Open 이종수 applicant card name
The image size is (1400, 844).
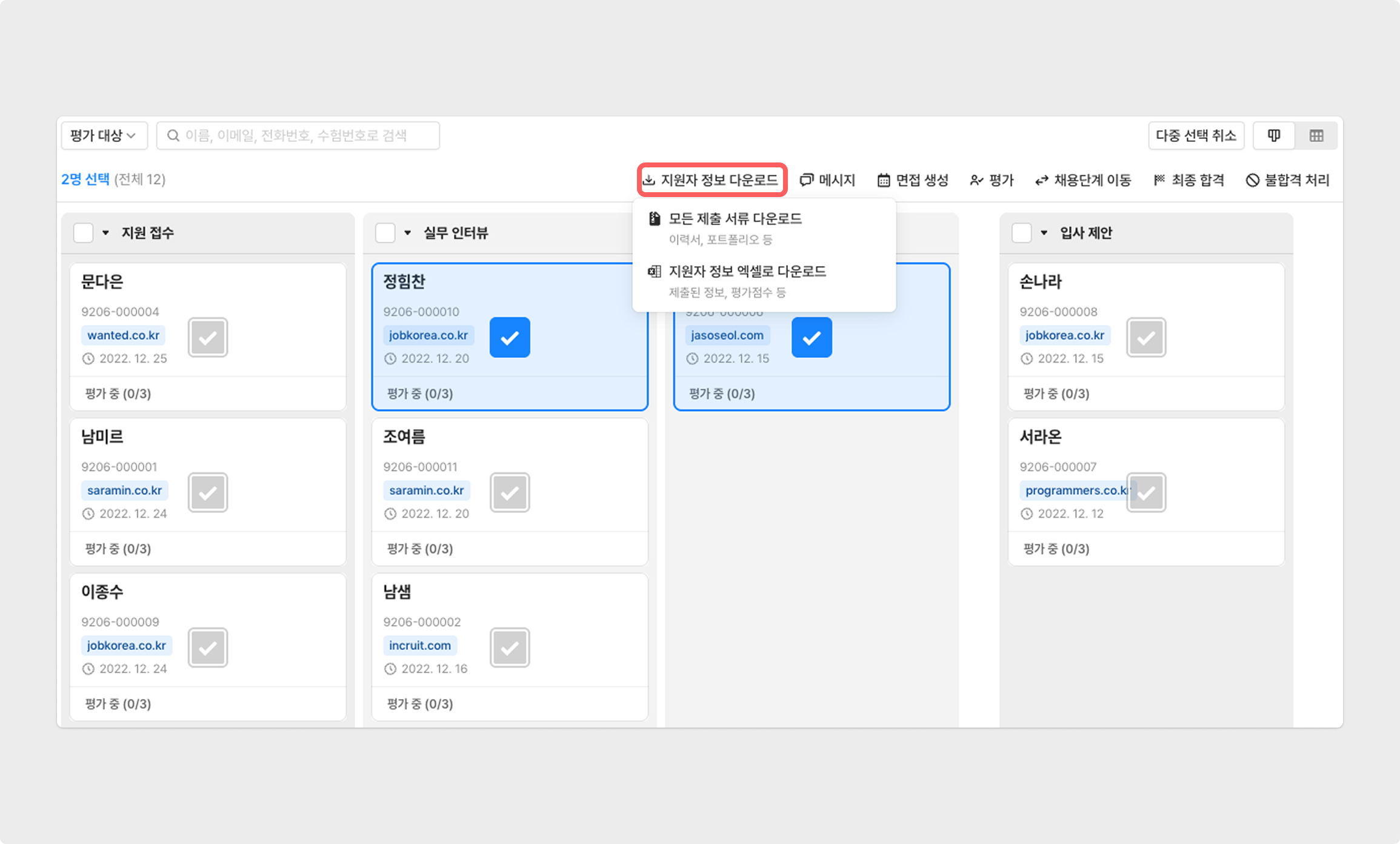tap(102, 592)
